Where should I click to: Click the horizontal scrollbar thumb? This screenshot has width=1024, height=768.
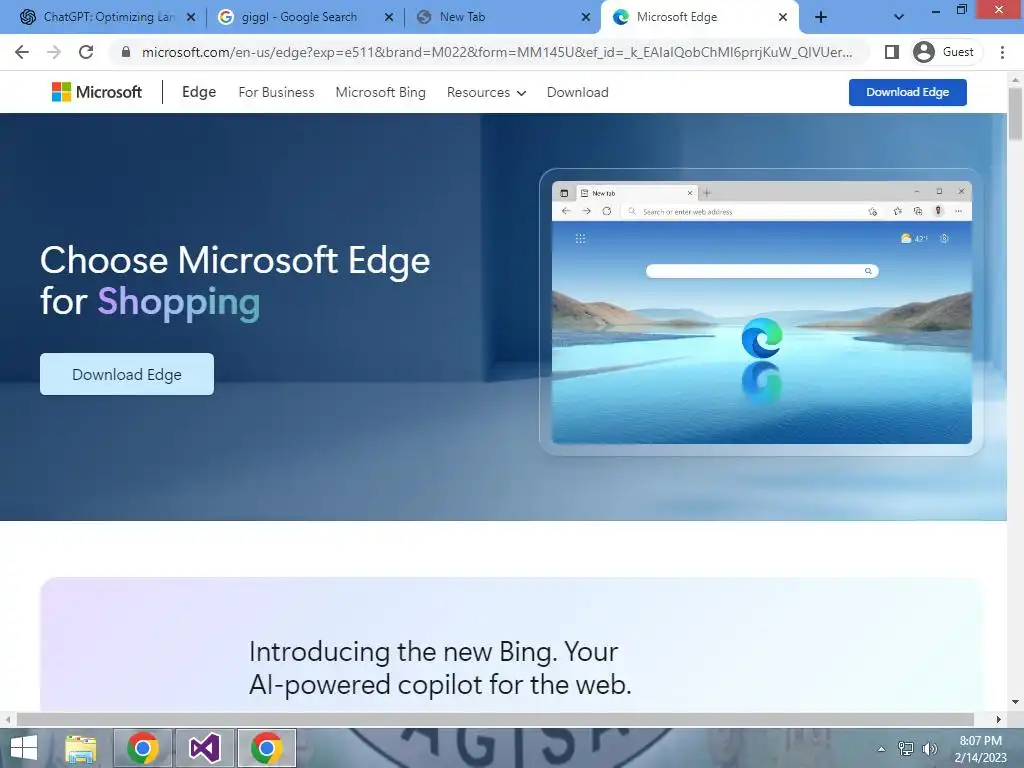tap(495, 719)
